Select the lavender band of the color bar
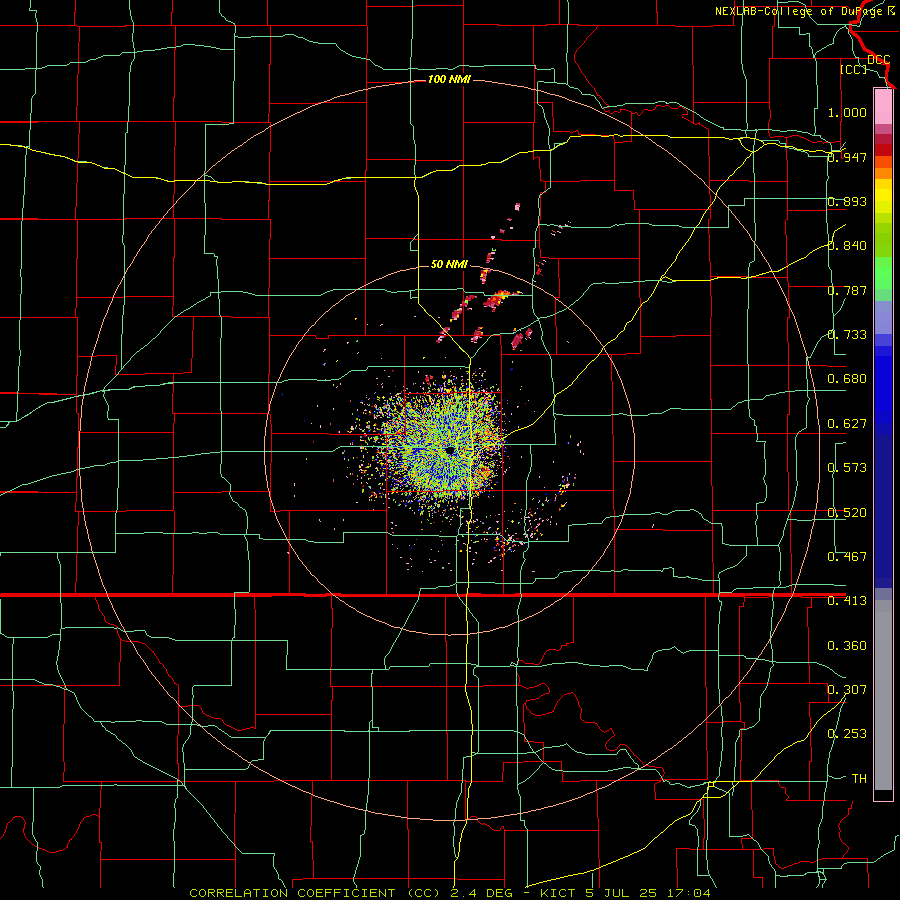This screenshot has height=900, width=900. click(883, 317)
